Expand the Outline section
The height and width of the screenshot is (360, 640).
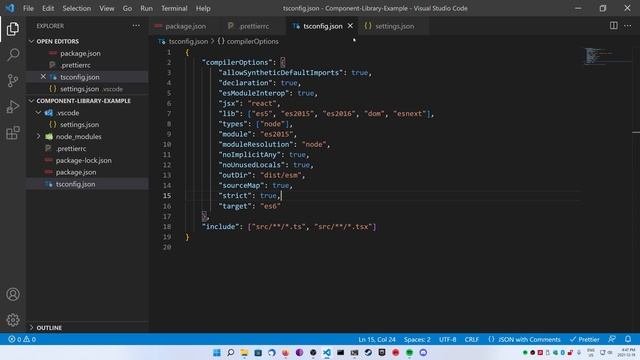(49, 328)
